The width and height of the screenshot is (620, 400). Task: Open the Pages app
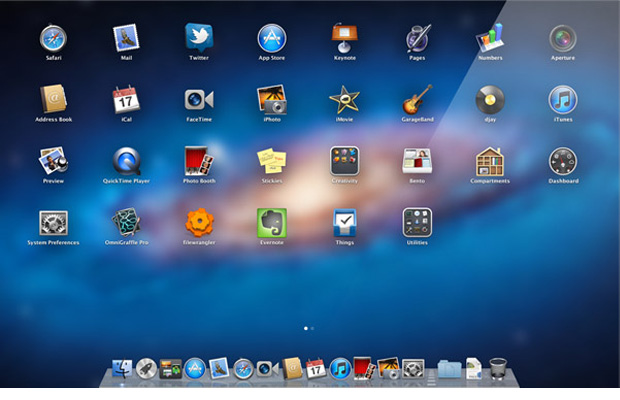[418, 38]
